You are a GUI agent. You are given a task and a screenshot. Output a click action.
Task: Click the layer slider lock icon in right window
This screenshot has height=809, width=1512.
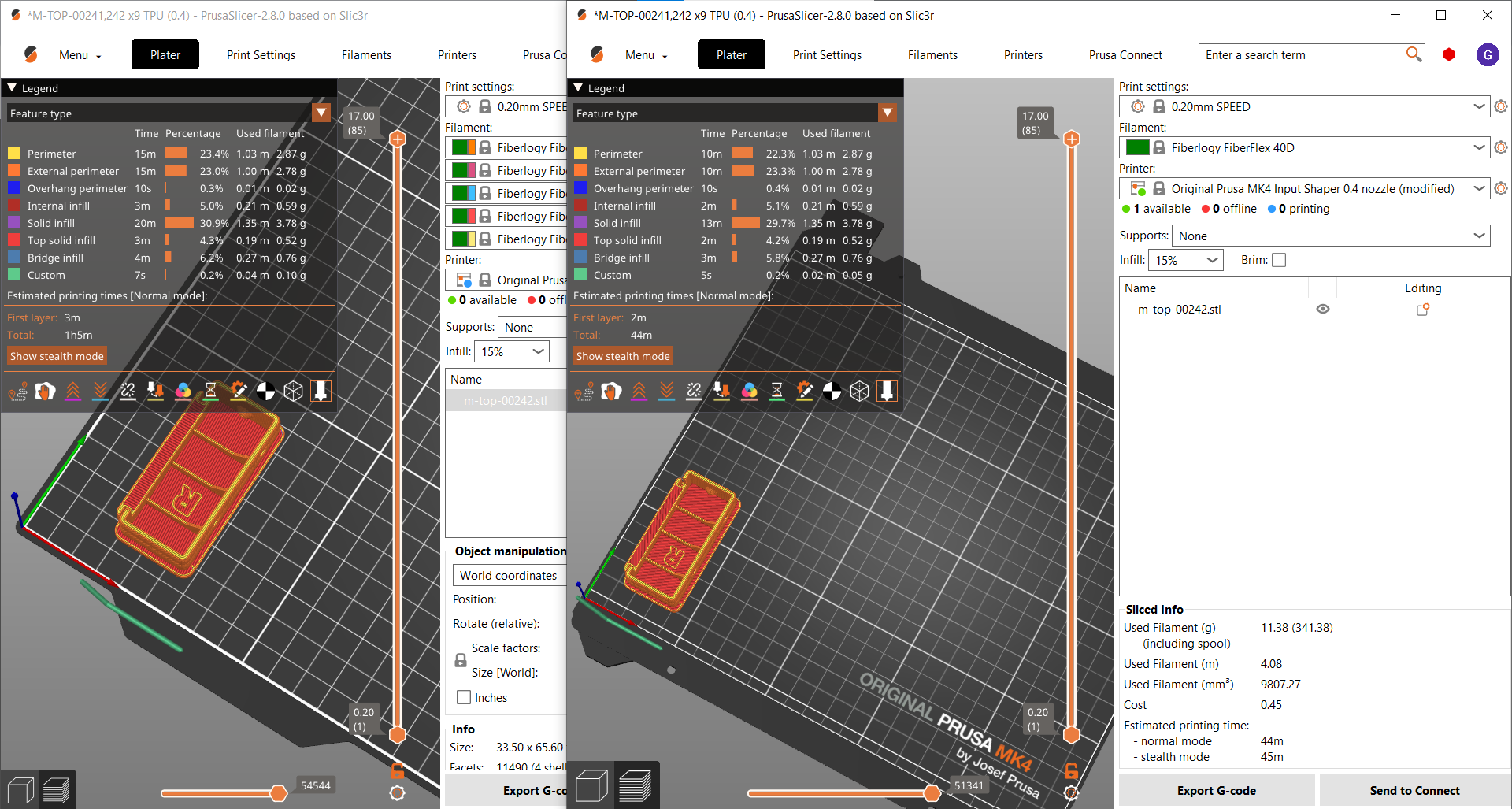click(x=1071, y=770)
